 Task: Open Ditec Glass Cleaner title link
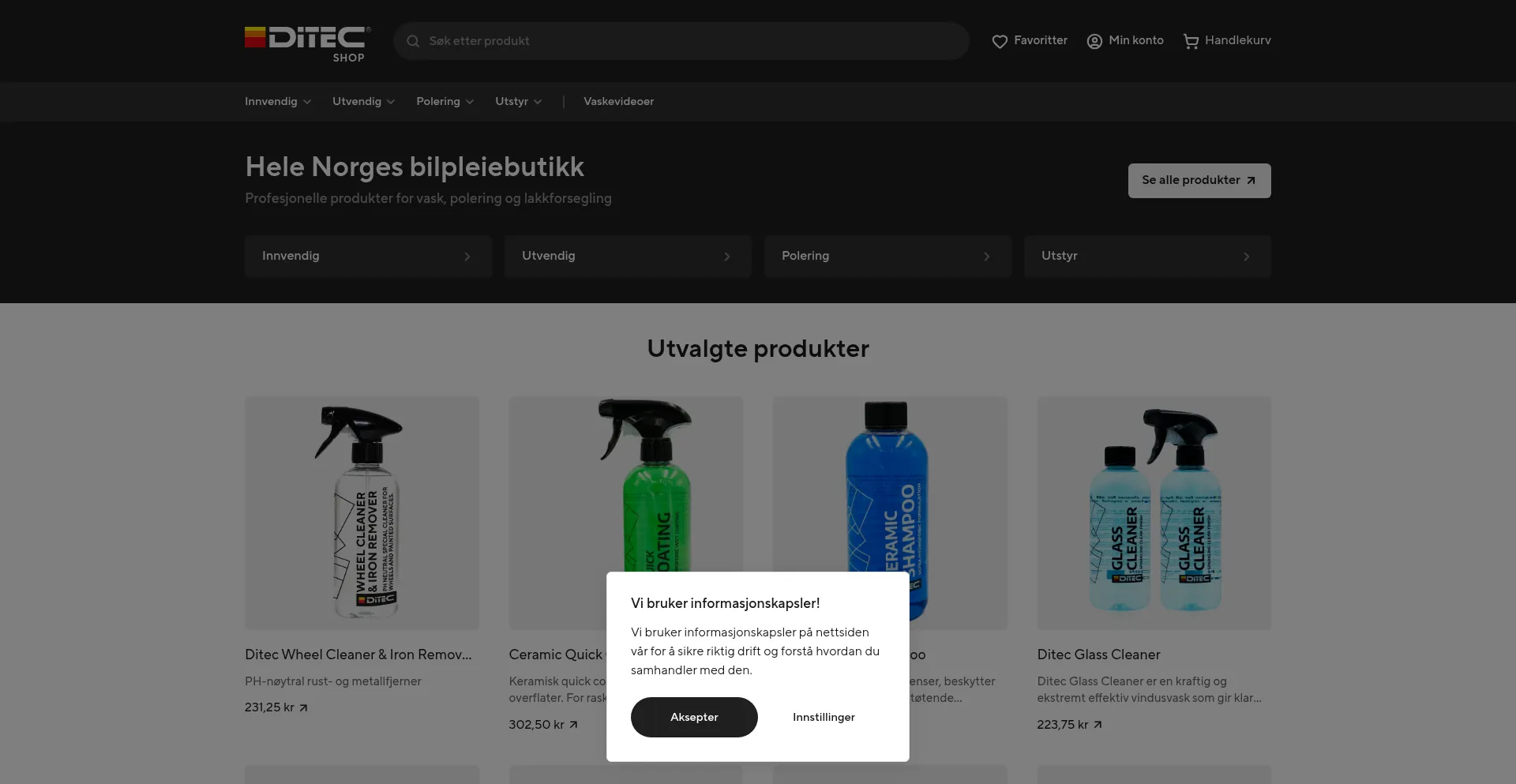coord(1098,655)
